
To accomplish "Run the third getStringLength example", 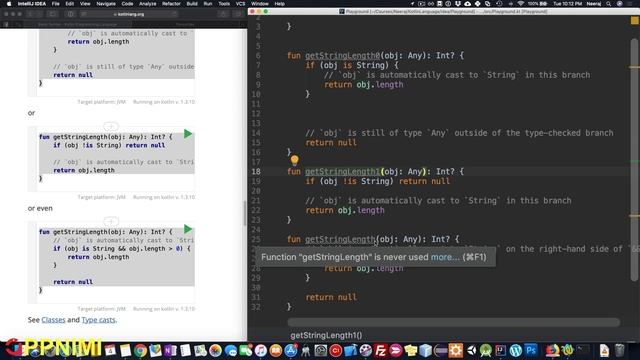I will 188,229.
